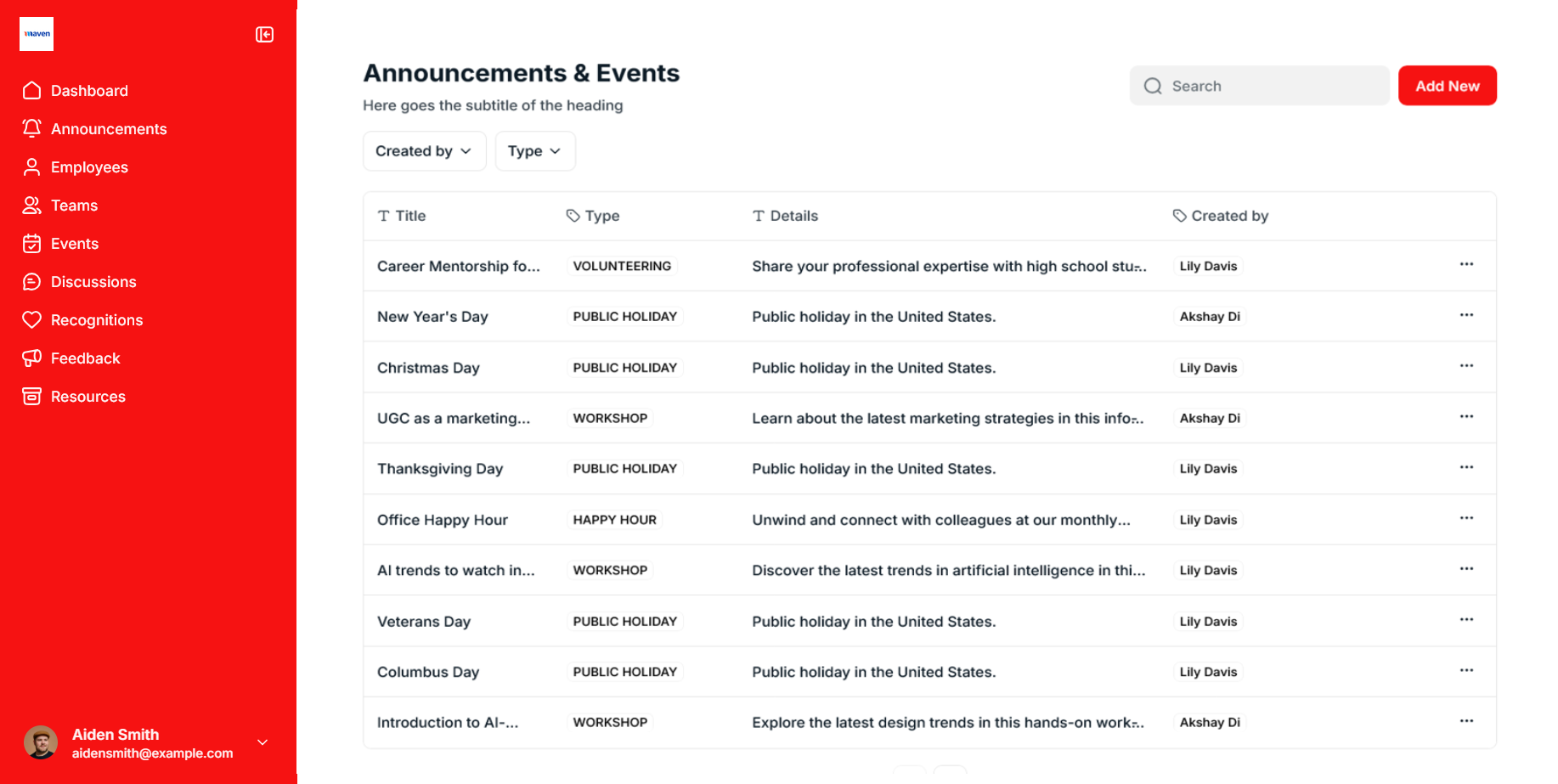Collapse the sidebar using the panel icon
Image resolution: width=1558 pixels, height=784 pixels.
264,35
